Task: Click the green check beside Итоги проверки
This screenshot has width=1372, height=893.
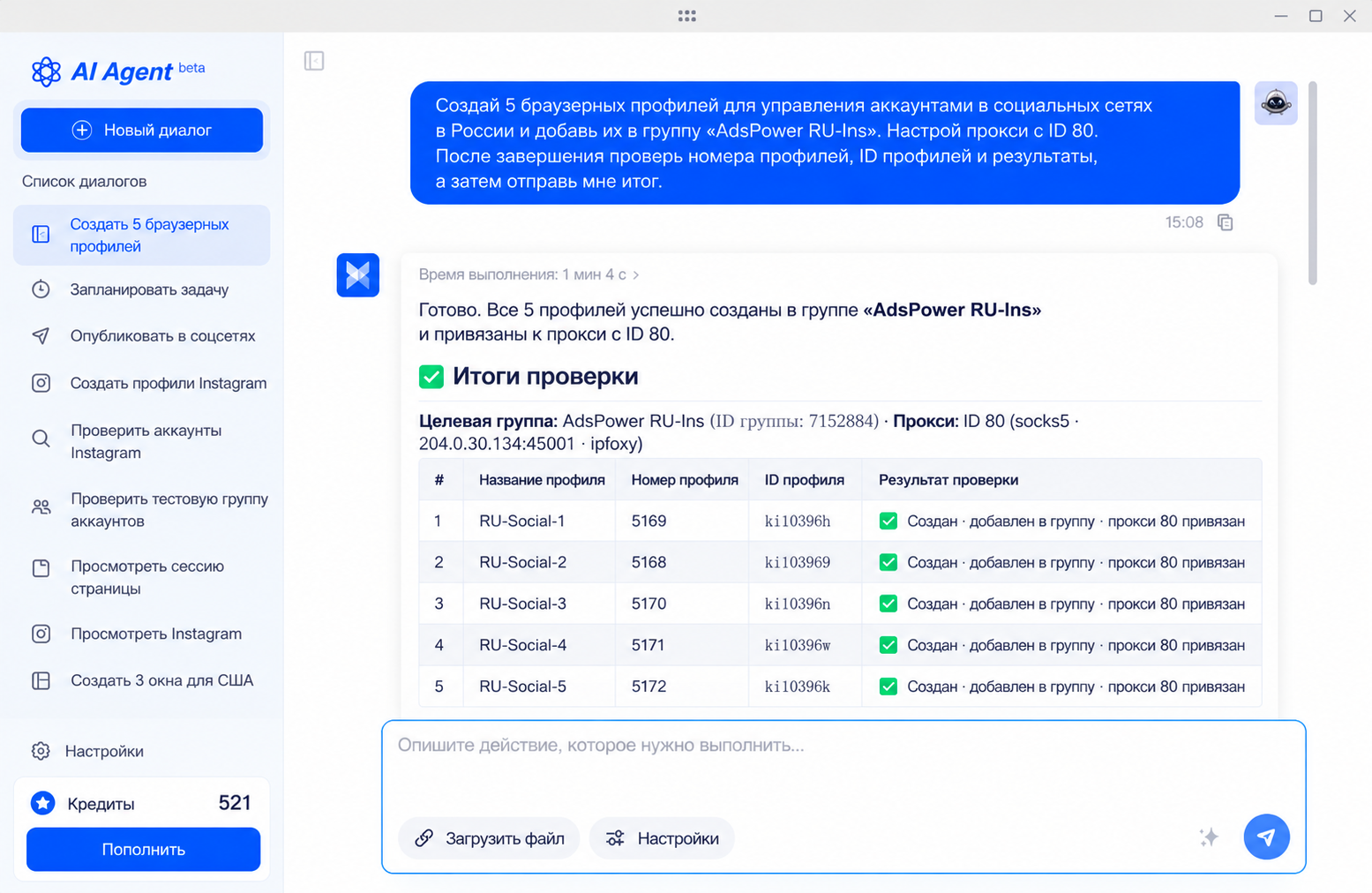Action: (x=431, y=377)
